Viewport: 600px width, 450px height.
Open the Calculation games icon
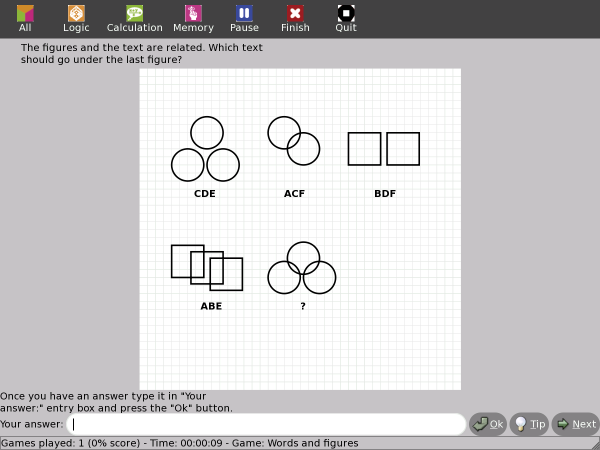pyautogui.click(x=134, y=18)
